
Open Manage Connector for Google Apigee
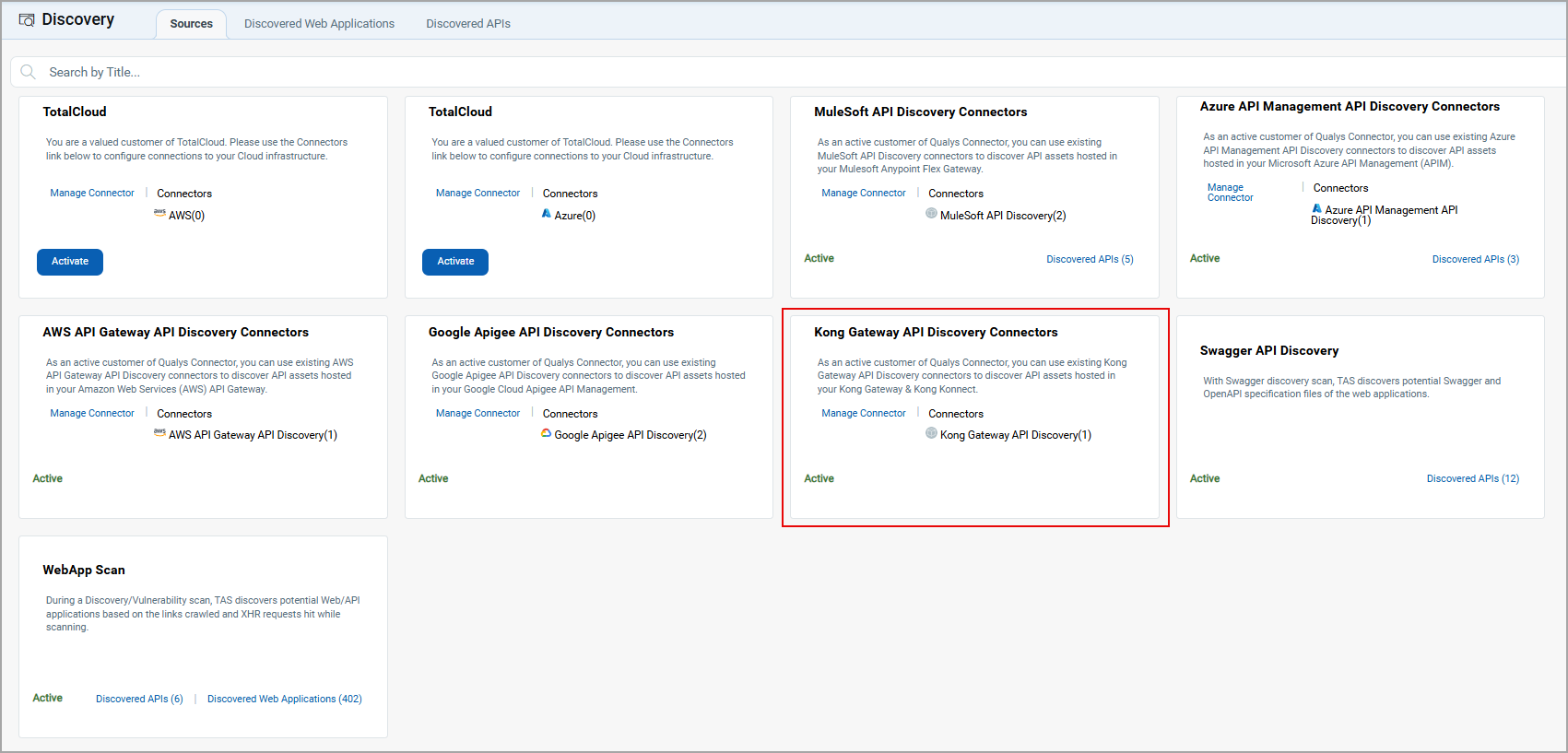(x=477, y=414)
